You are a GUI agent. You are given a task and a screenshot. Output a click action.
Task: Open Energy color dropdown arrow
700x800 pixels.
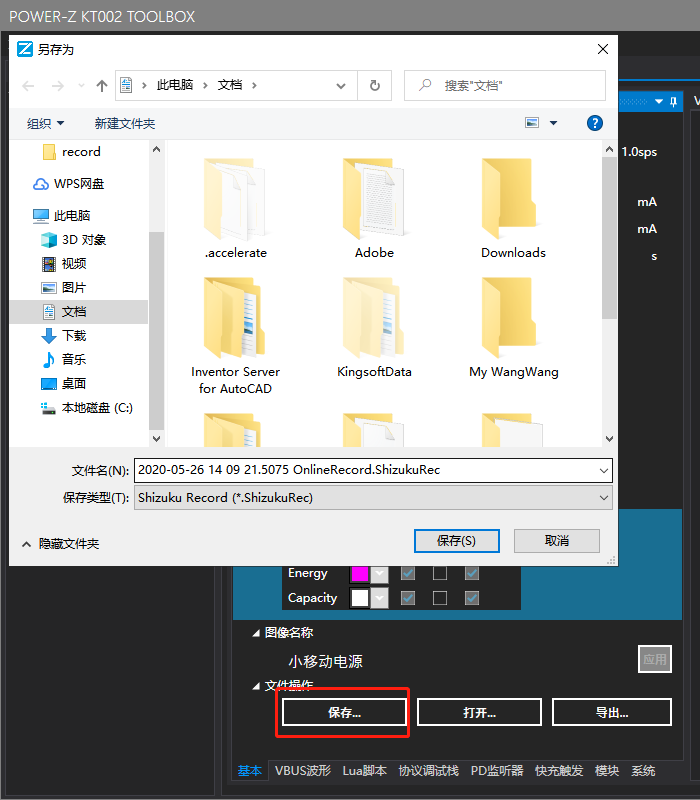coord(379,574)
